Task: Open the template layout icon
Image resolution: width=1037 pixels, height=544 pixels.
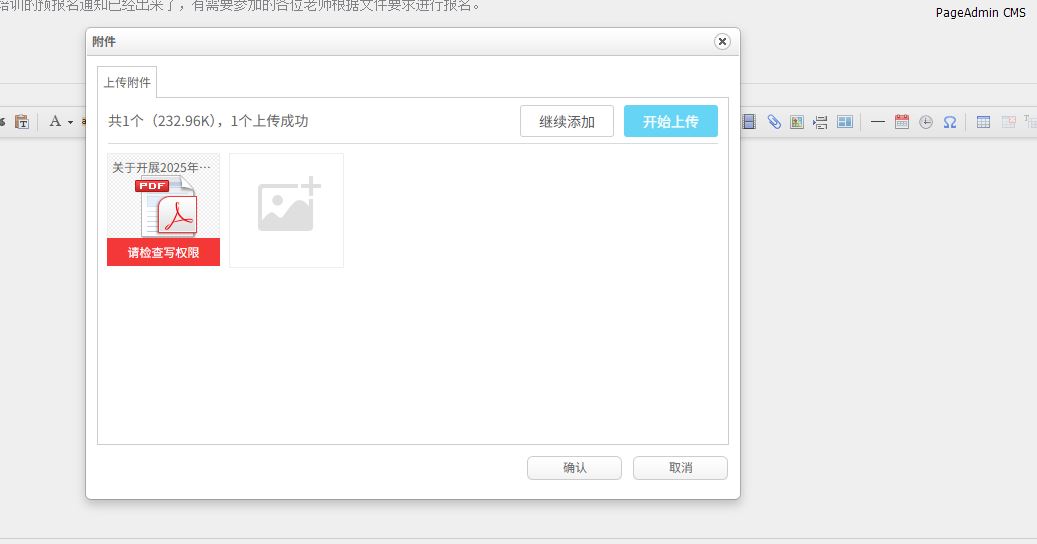Action: pyautogui.click(x=845, y=122)
